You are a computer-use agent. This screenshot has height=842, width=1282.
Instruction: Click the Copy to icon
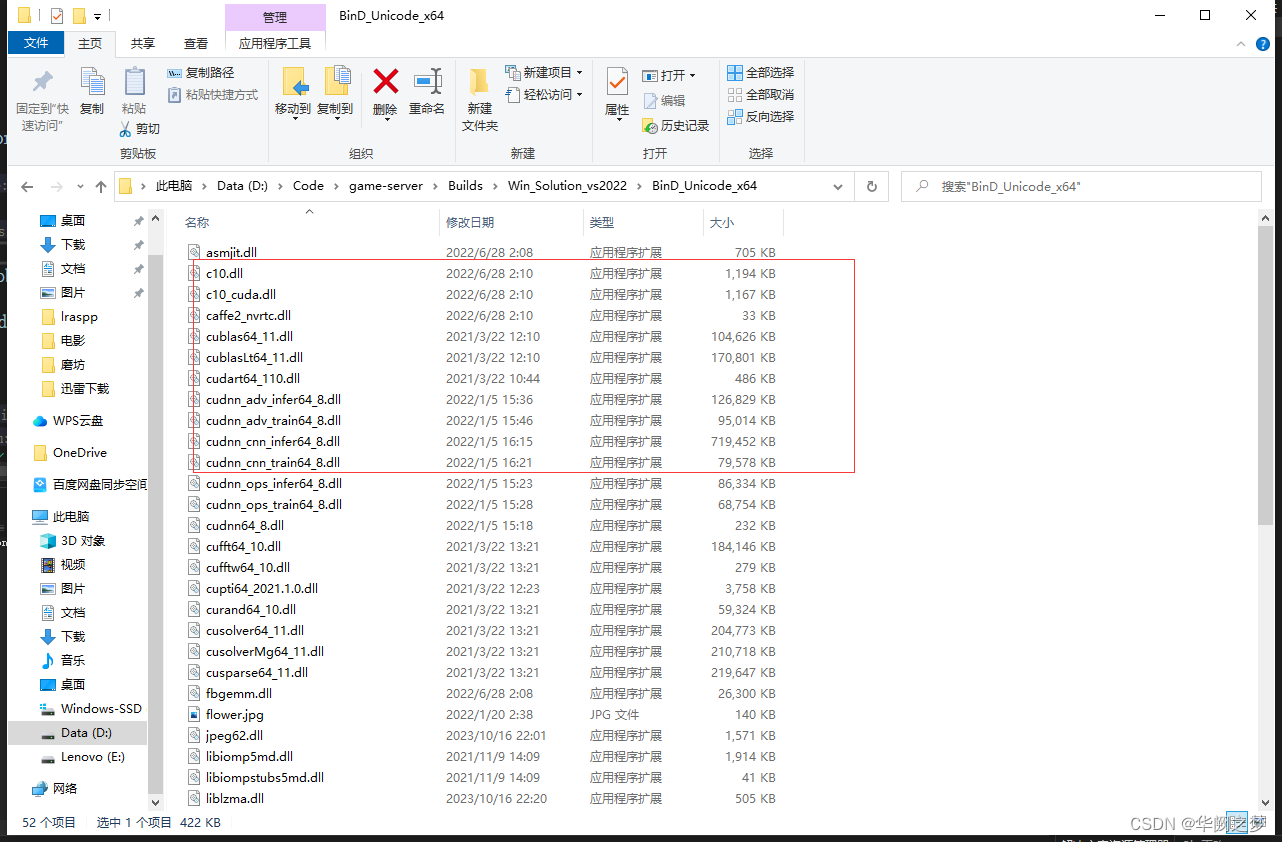tap(336, 82)
